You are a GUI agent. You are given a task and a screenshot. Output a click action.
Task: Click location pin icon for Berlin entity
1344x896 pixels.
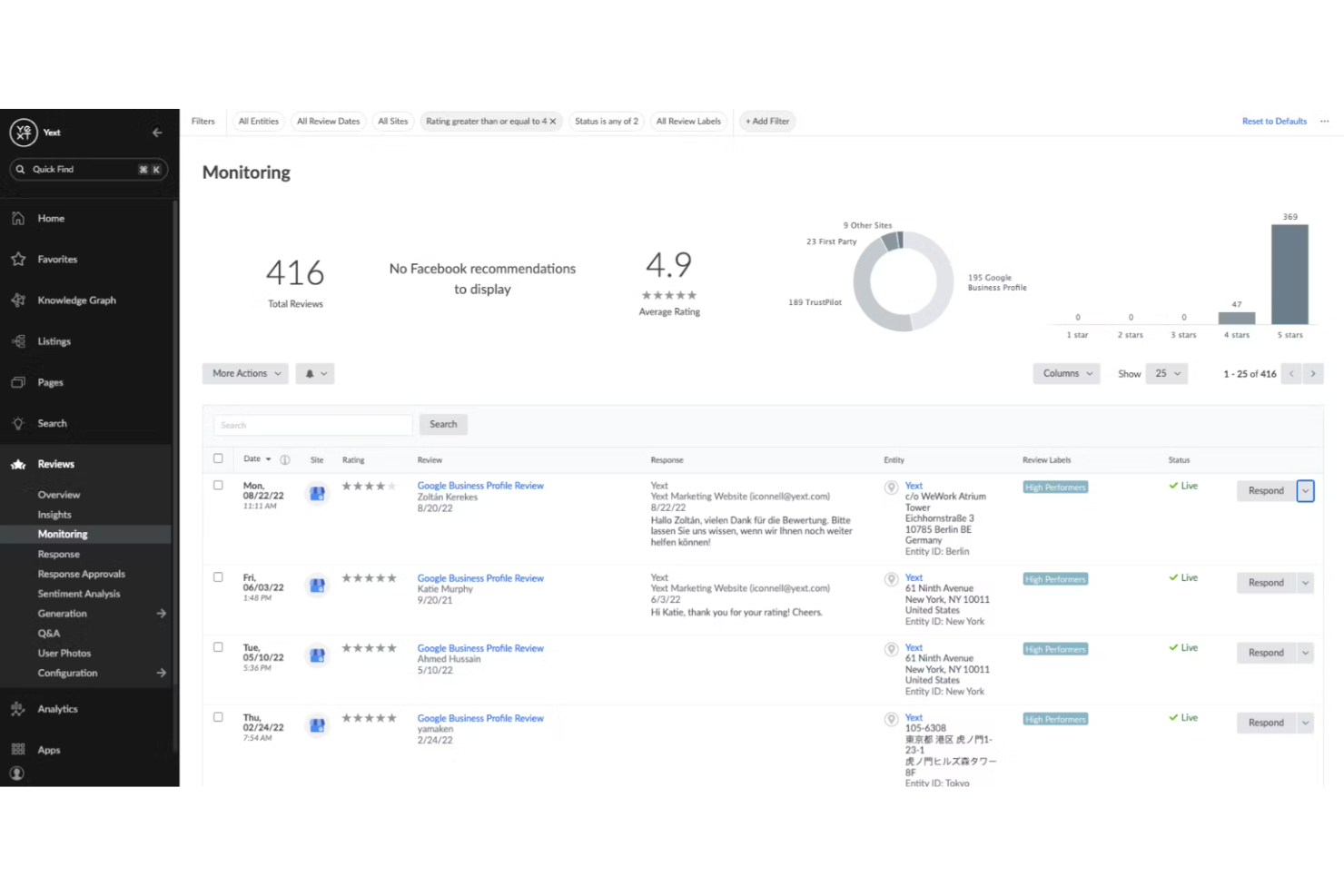(x=892, y=487)
